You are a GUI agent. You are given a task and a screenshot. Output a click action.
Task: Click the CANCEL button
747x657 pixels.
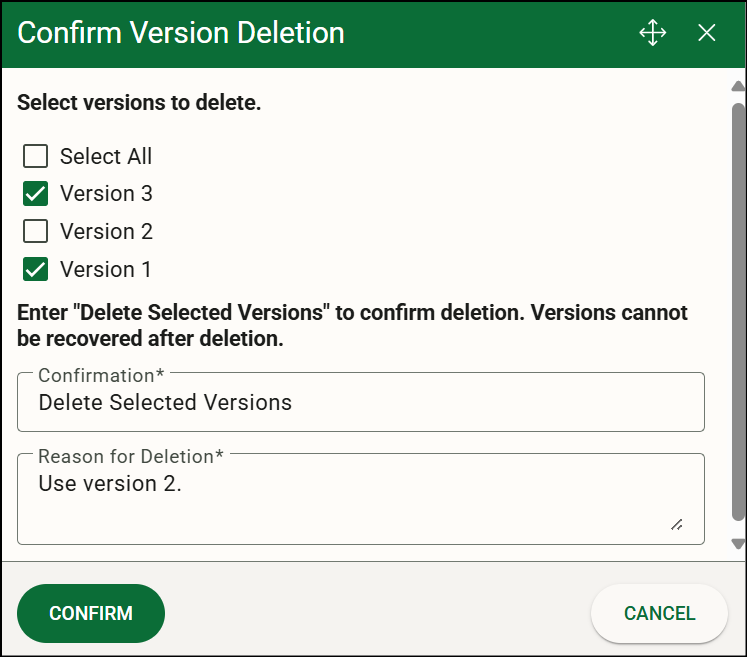659,613
